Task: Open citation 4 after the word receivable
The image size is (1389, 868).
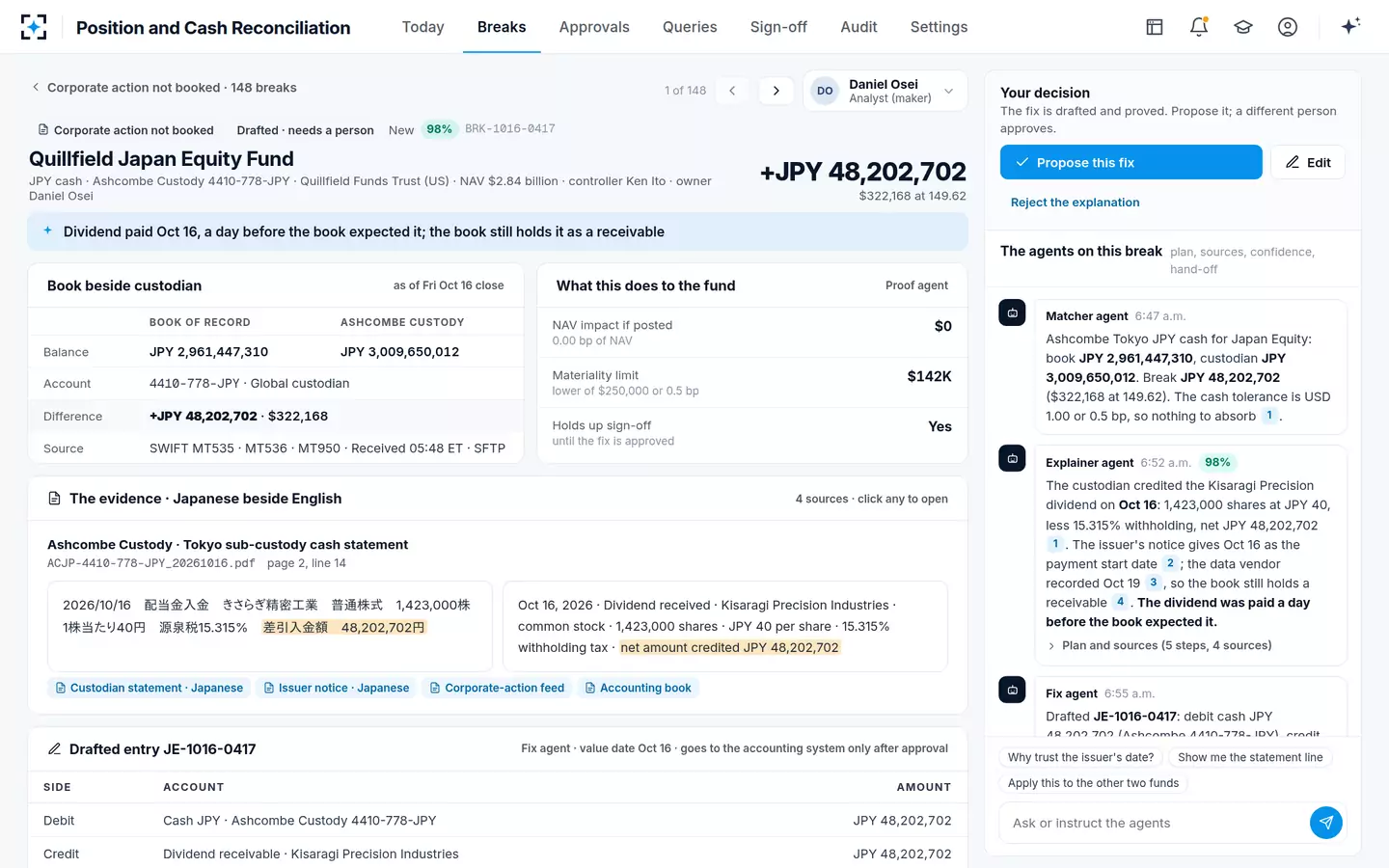Action: click(x=1120, y=603)
